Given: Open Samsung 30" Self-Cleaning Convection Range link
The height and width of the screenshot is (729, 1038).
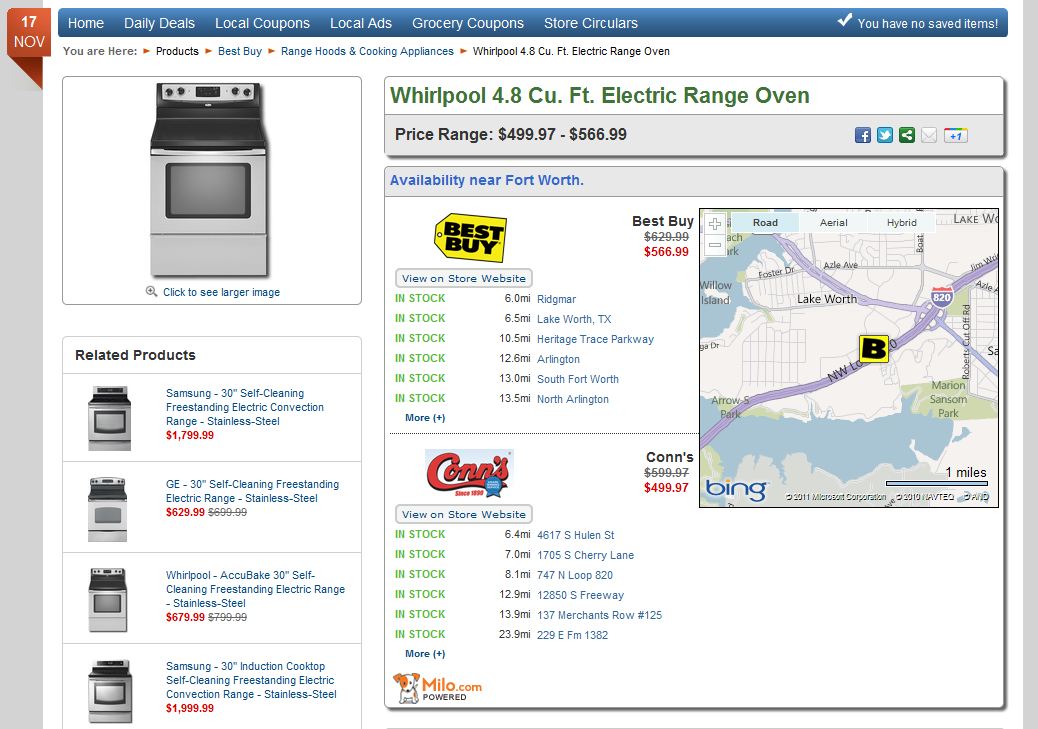Looking at the screenshot, I should [245, 407].
